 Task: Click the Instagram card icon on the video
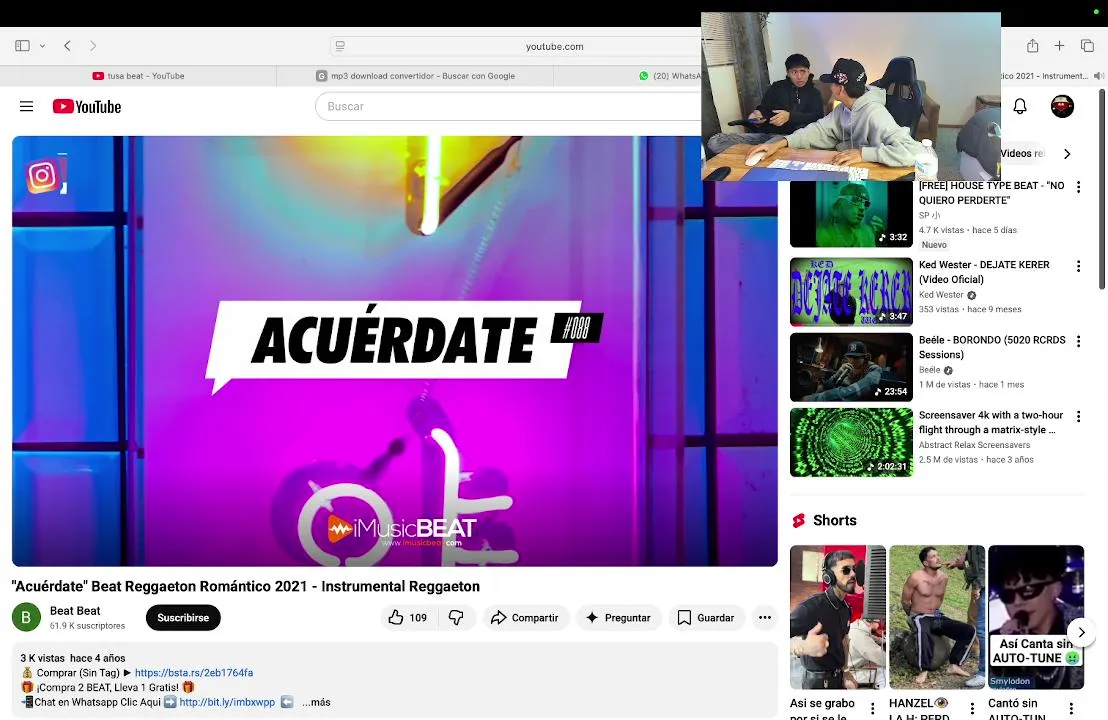pos(43,175)
